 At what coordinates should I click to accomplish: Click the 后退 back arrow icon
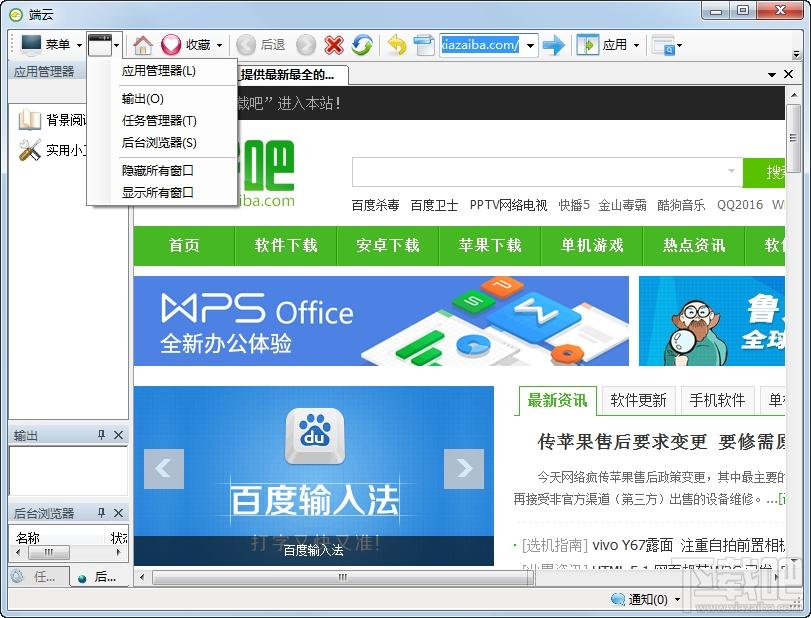(246, 46)
